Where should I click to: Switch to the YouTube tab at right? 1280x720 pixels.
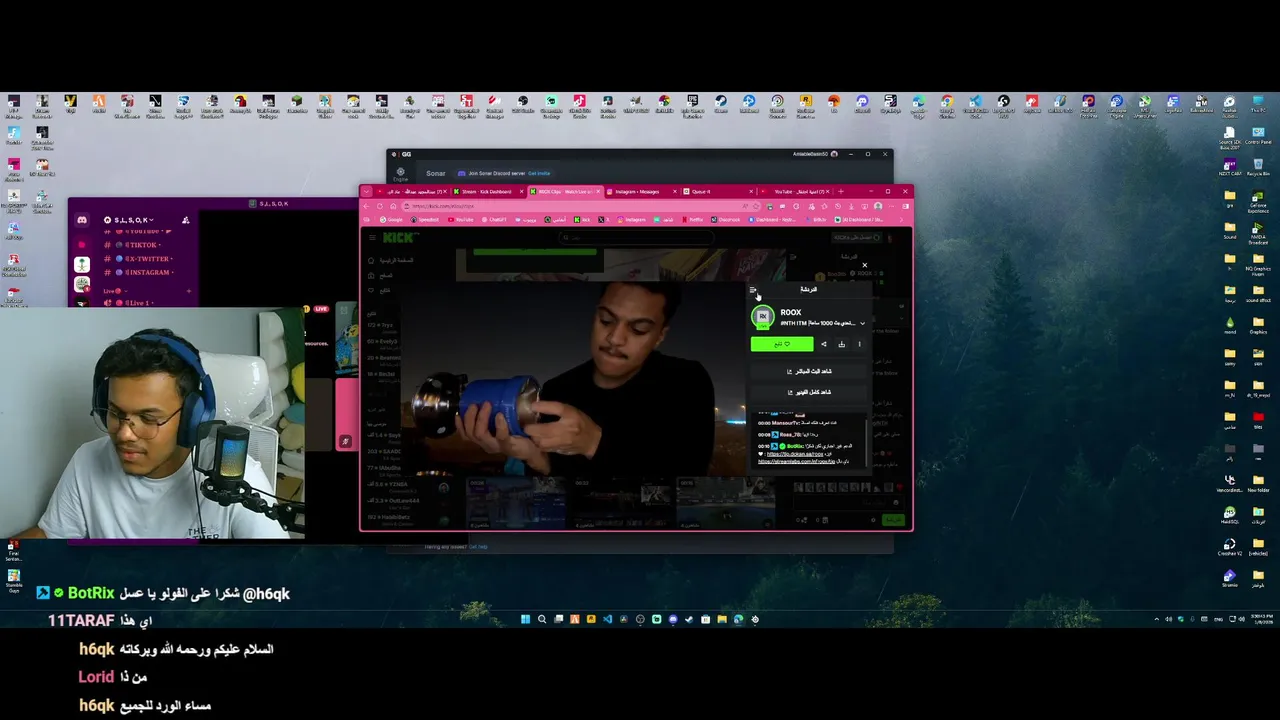[795, 191]
